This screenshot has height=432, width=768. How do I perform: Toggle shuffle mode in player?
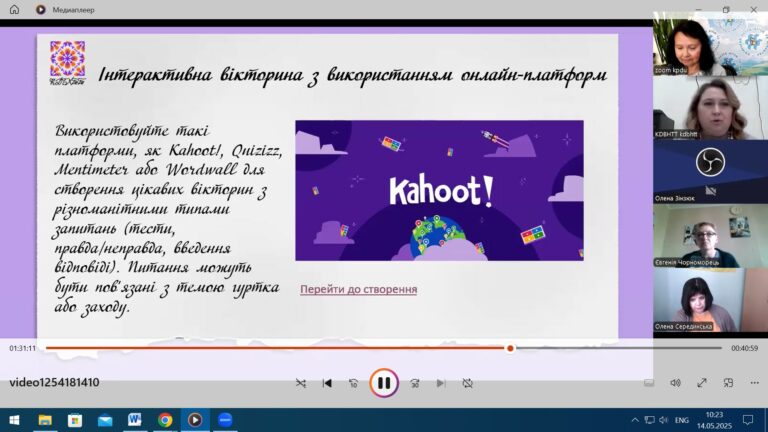(x=301, y=383)
